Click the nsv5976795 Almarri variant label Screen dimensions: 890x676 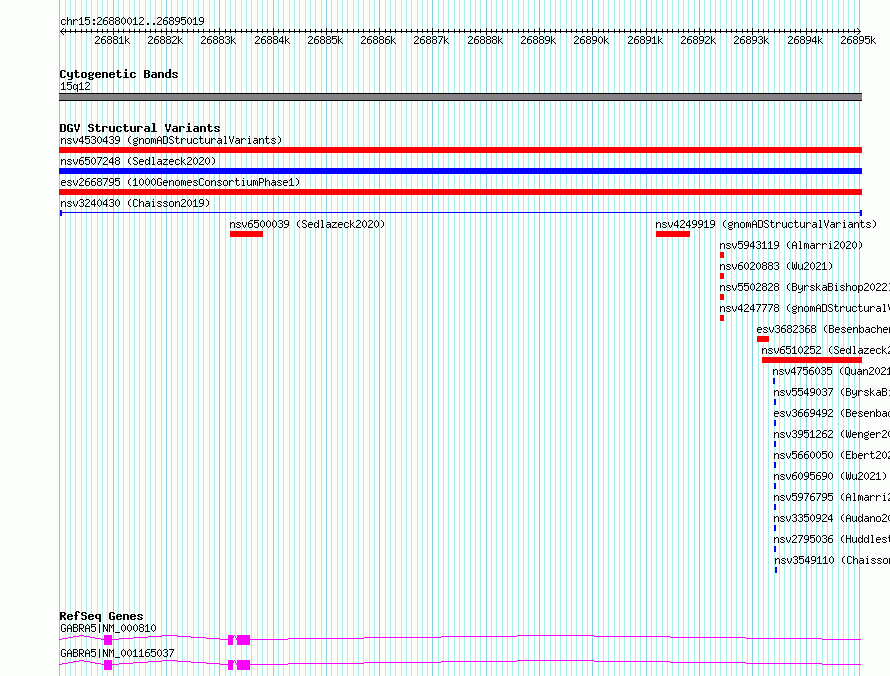832,497
